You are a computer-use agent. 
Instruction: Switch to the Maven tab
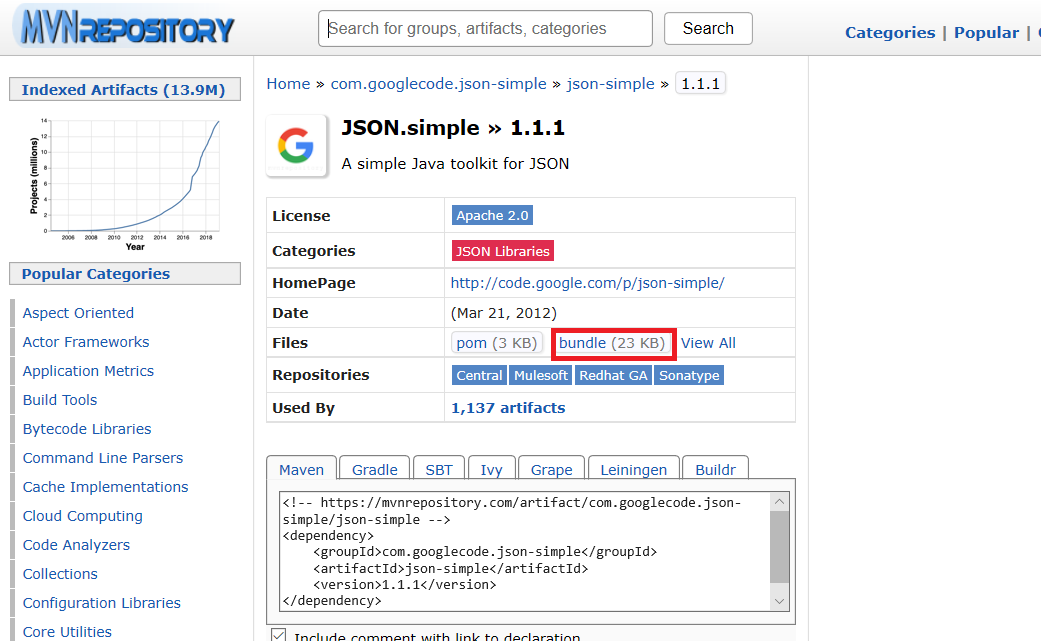pos(301,468)
